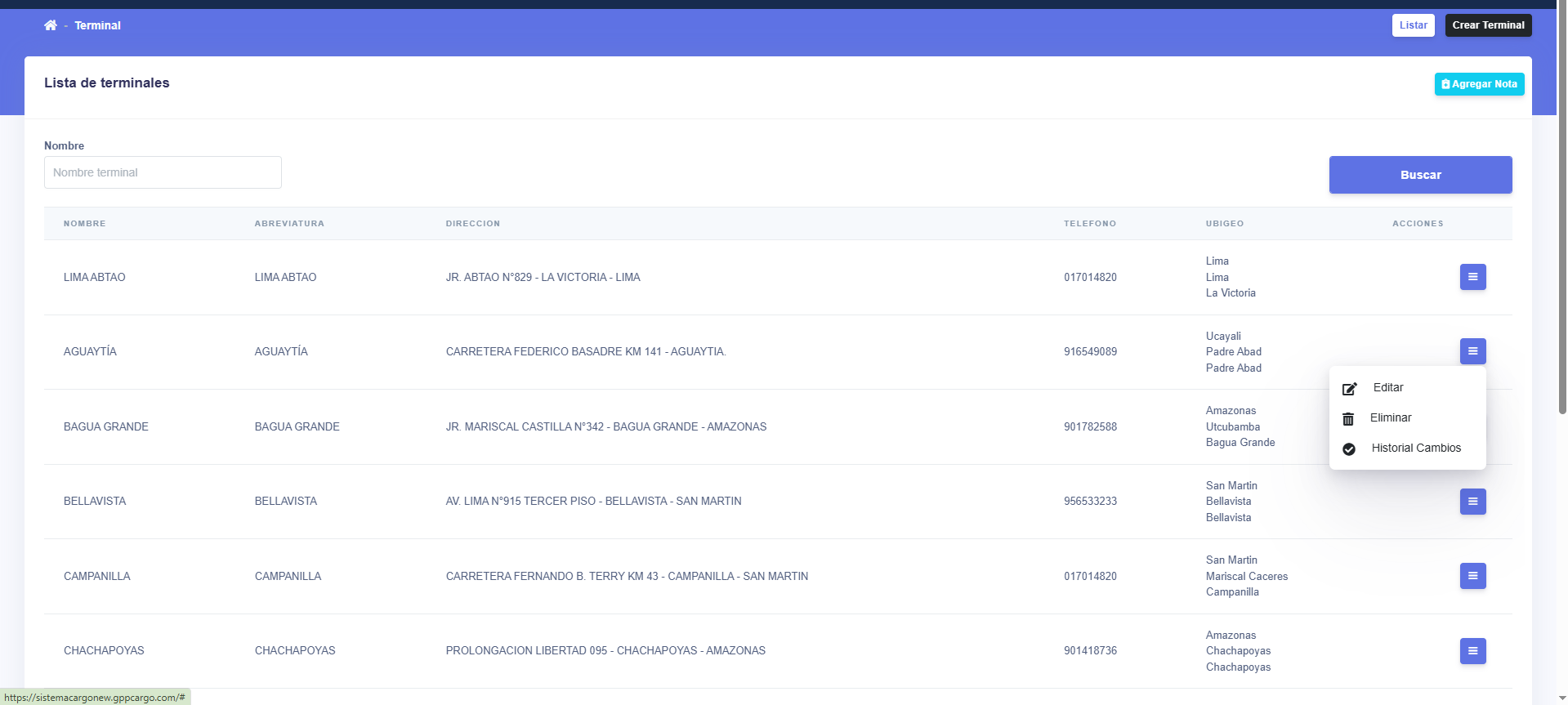Click the checkmark history icon in menu

(1349, 449)
